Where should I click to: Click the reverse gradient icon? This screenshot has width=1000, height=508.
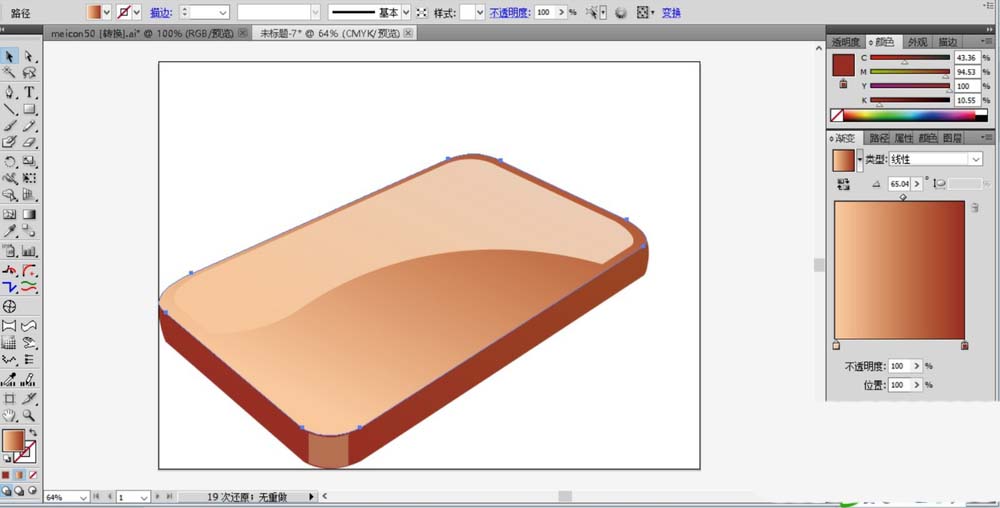[844, 184]
